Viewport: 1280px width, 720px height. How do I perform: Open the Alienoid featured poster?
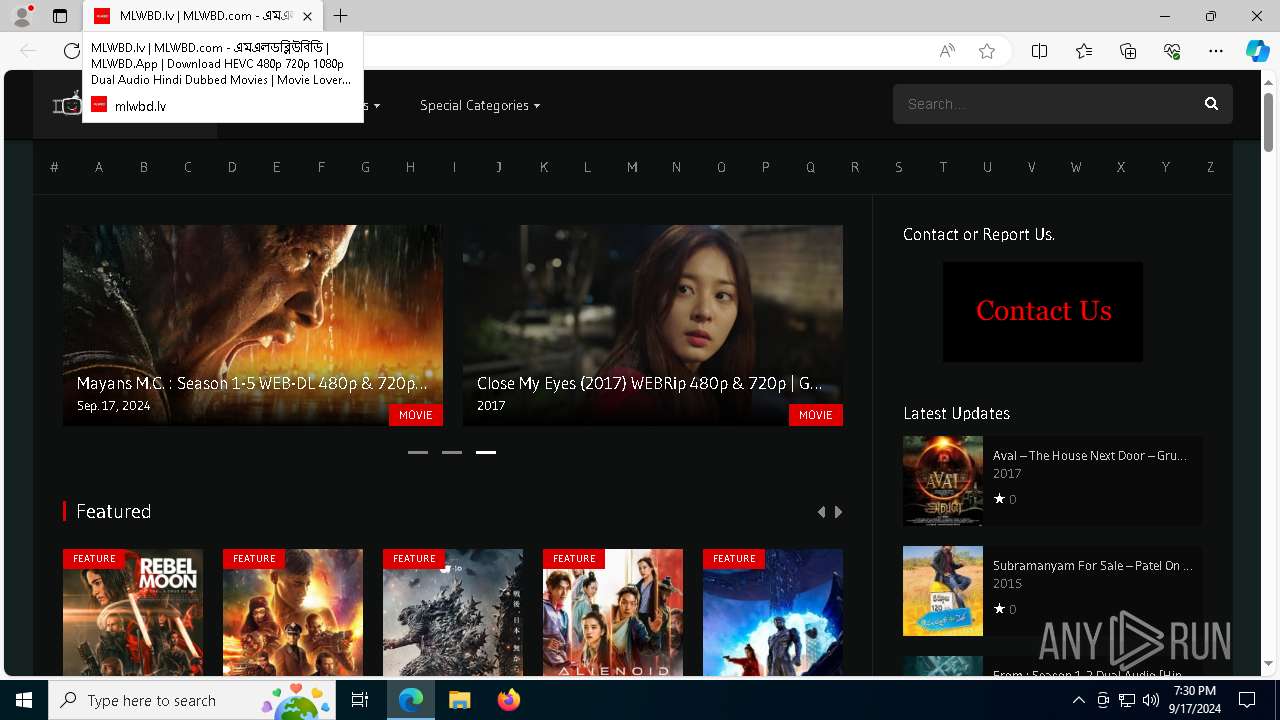click(613, 612)
